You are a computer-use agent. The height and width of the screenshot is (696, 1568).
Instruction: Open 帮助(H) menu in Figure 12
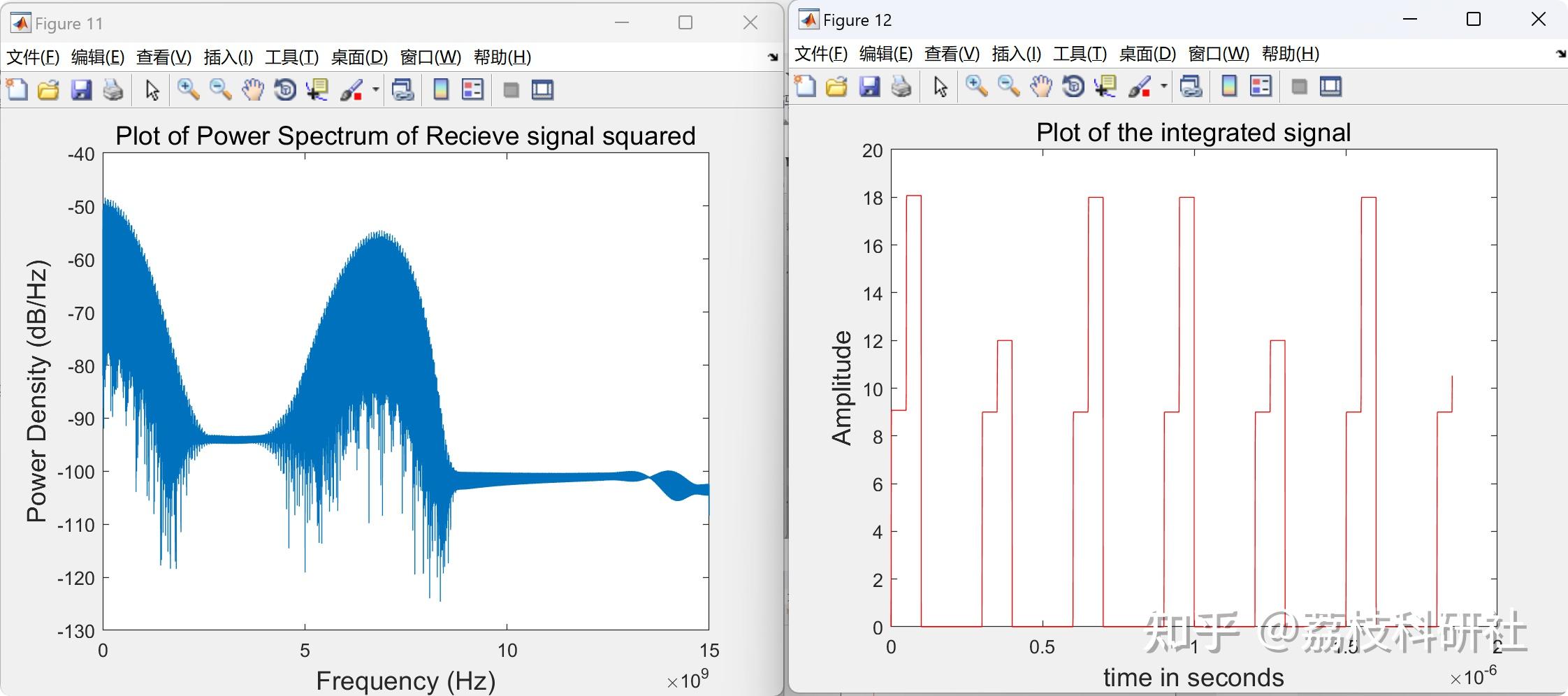(x=1291, y=54)
